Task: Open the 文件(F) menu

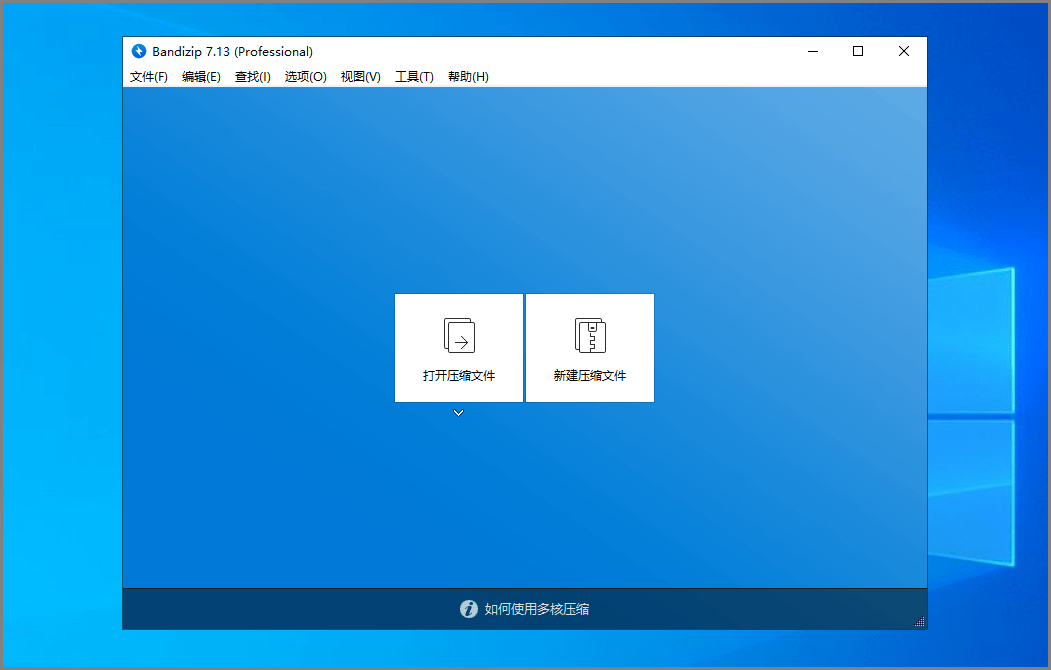Action: point(148,76)
